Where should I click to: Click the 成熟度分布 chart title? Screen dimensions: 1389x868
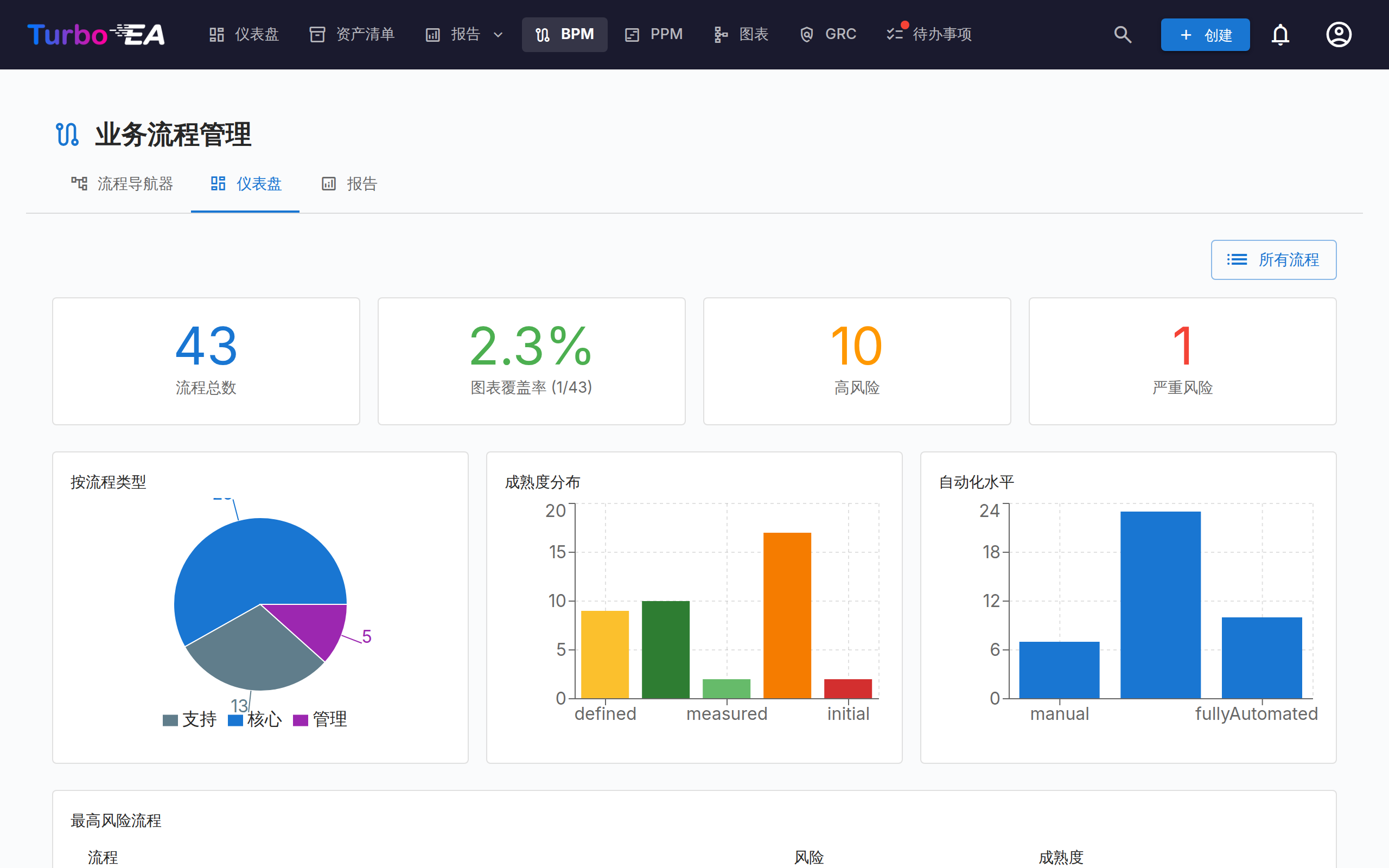point(543,482)
